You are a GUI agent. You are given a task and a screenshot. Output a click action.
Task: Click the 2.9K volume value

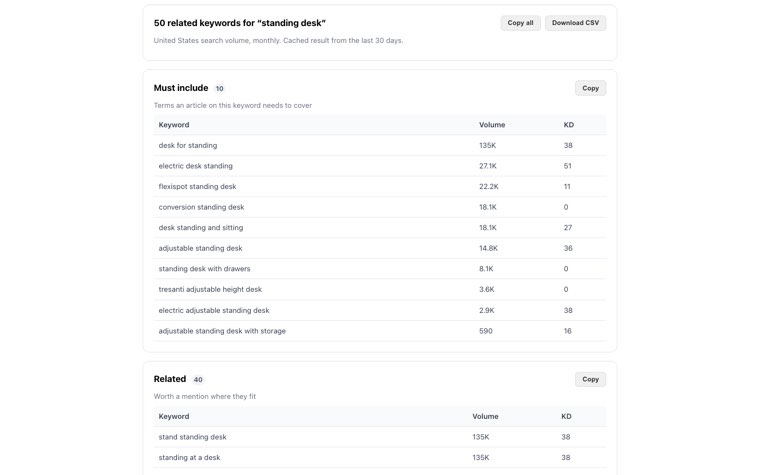(487, 311)
